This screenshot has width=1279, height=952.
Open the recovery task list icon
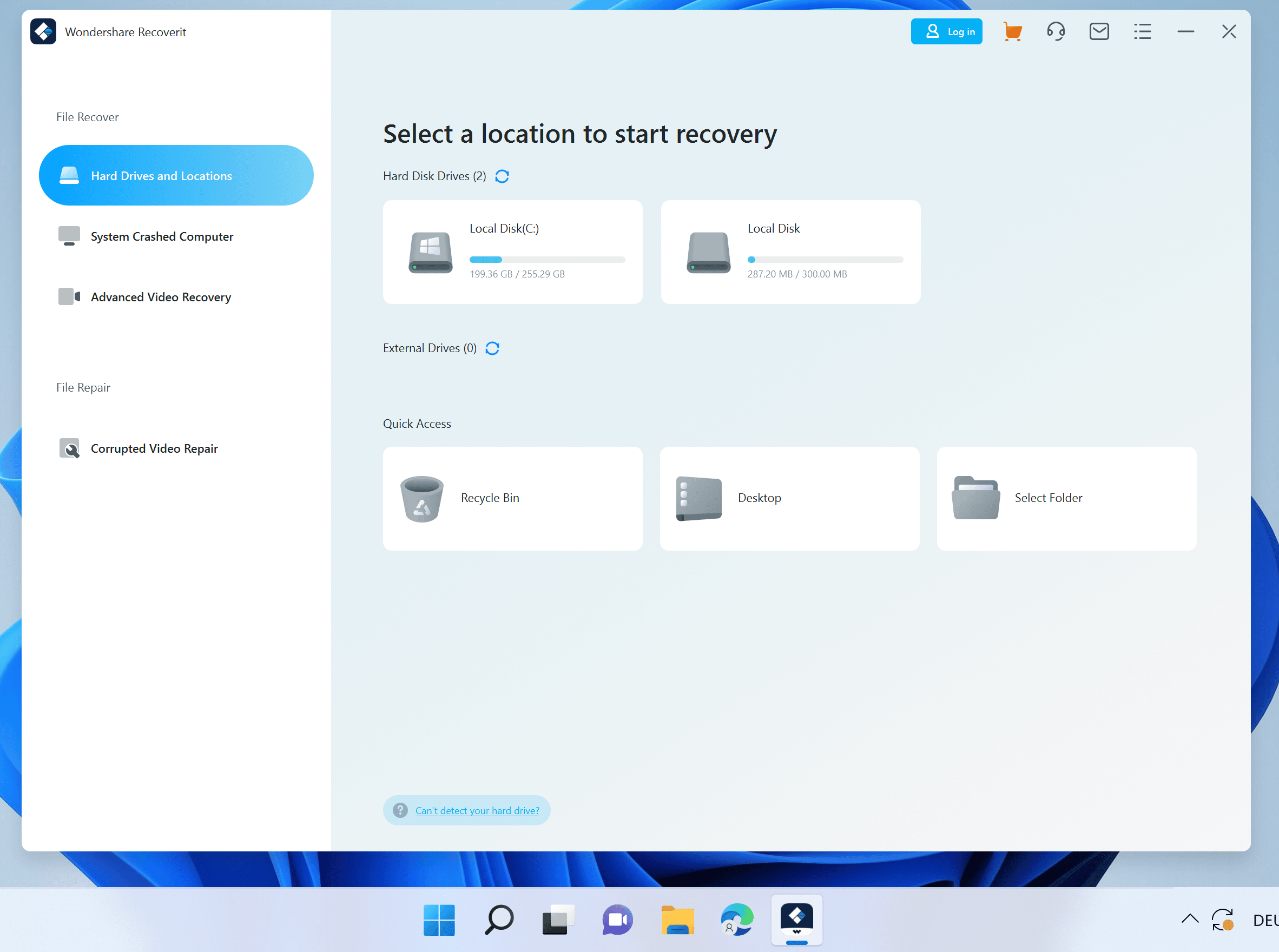pos(1142,31)
